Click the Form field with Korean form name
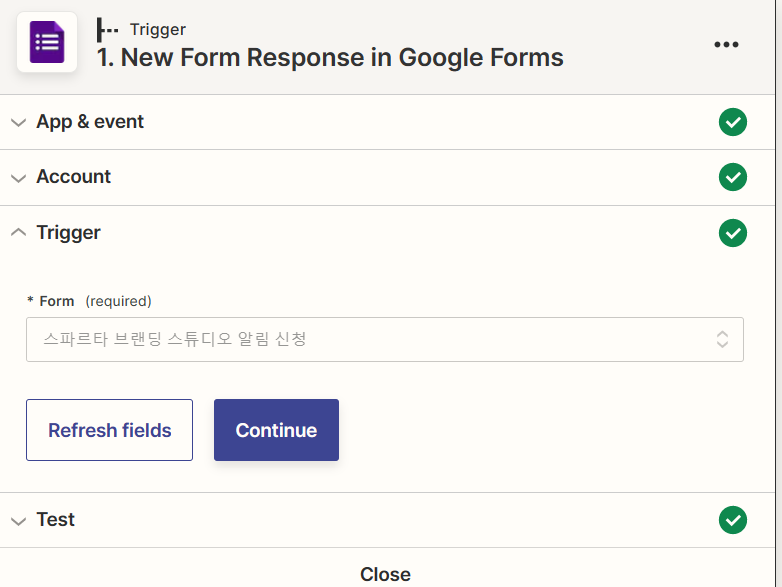Image resolution: width=782 pixels, height=587 pixels. [x=385, y=339]
